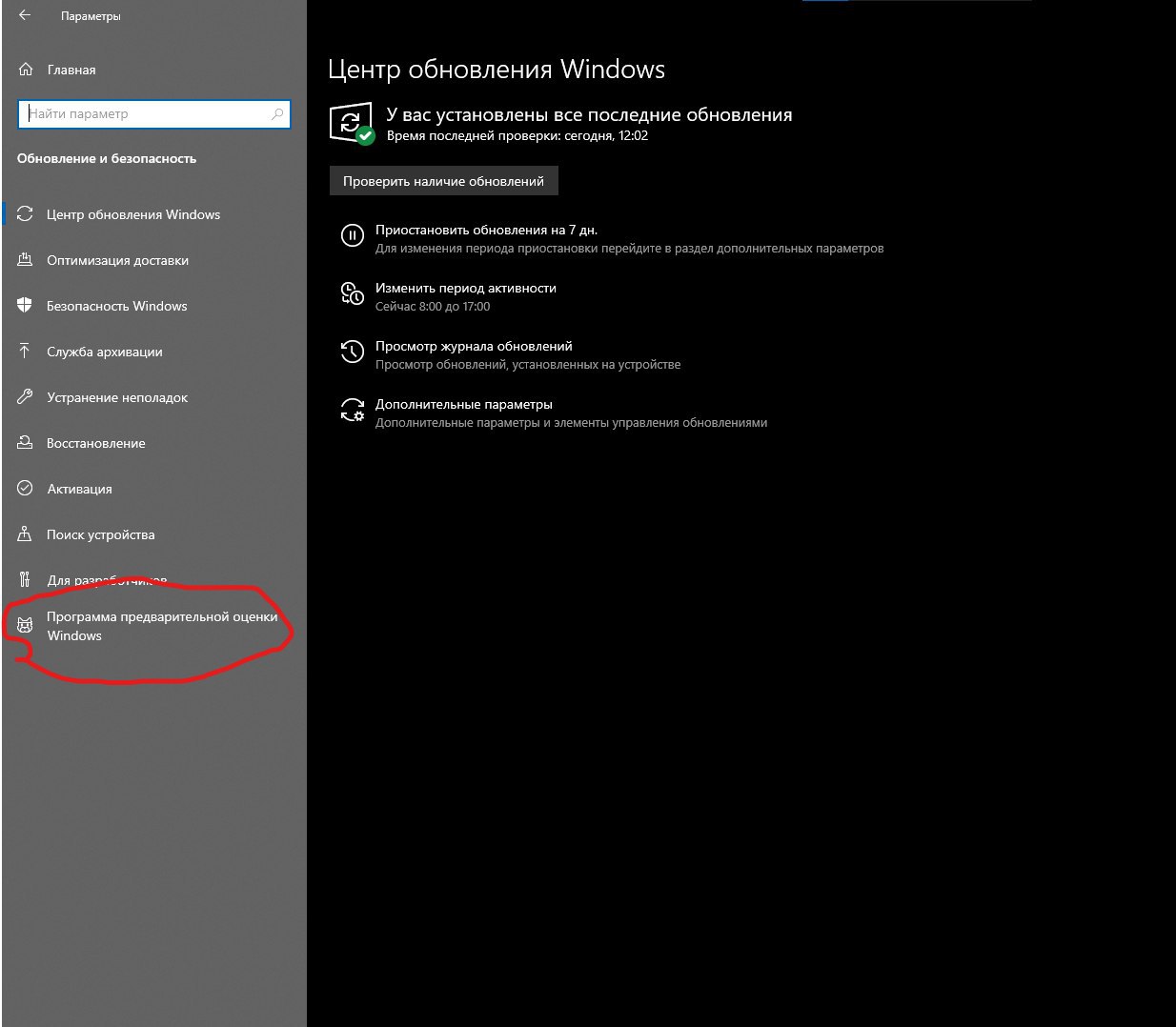Go back using the arrow icon

(x=25, y=16)
